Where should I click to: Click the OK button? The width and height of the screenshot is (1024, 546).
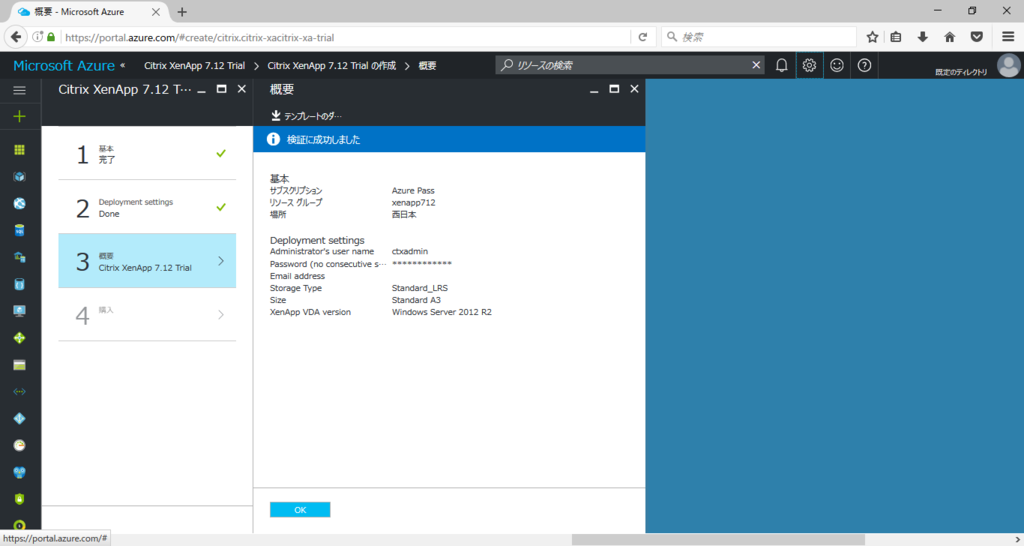point(300,509)
